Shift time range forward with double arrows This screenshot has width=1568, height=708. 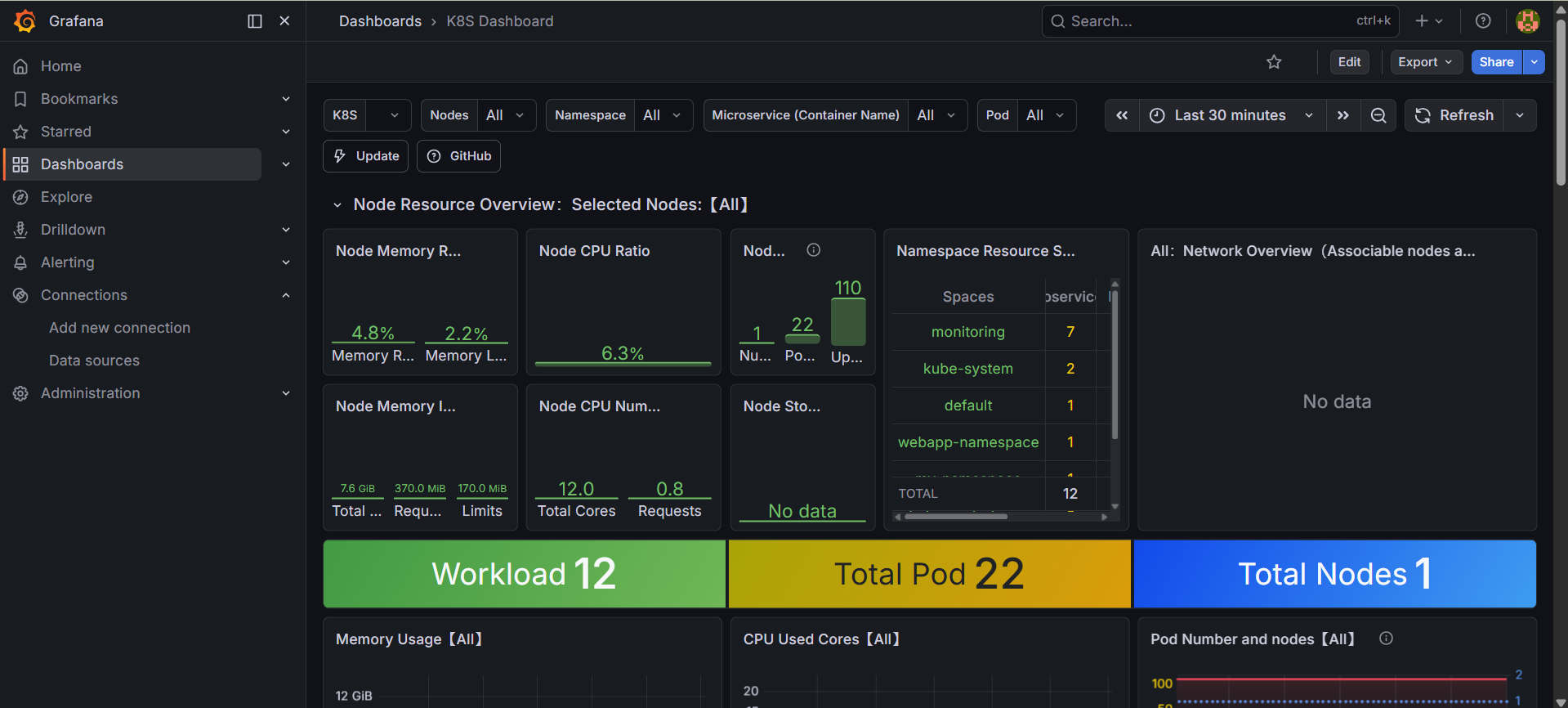coord(1343,115)
